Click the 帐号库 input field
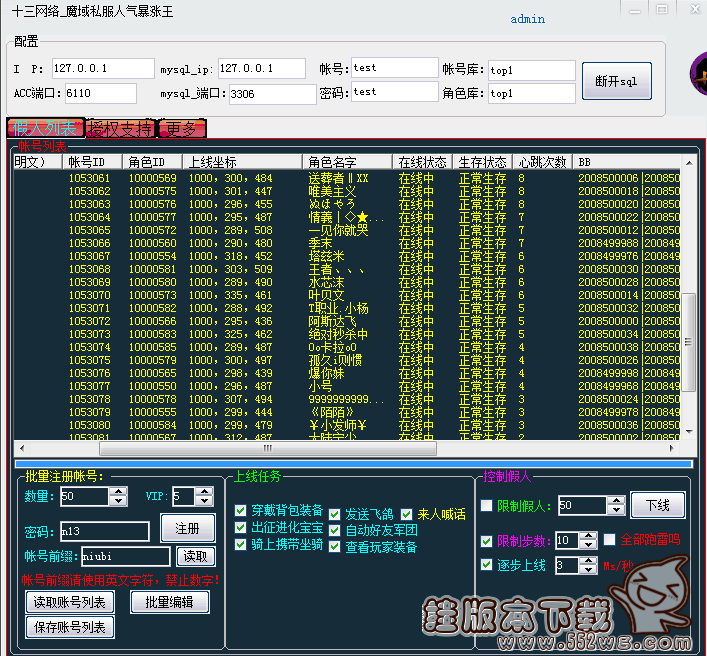The width and height of the screenshot is (707, 656). tap(532, 71)
